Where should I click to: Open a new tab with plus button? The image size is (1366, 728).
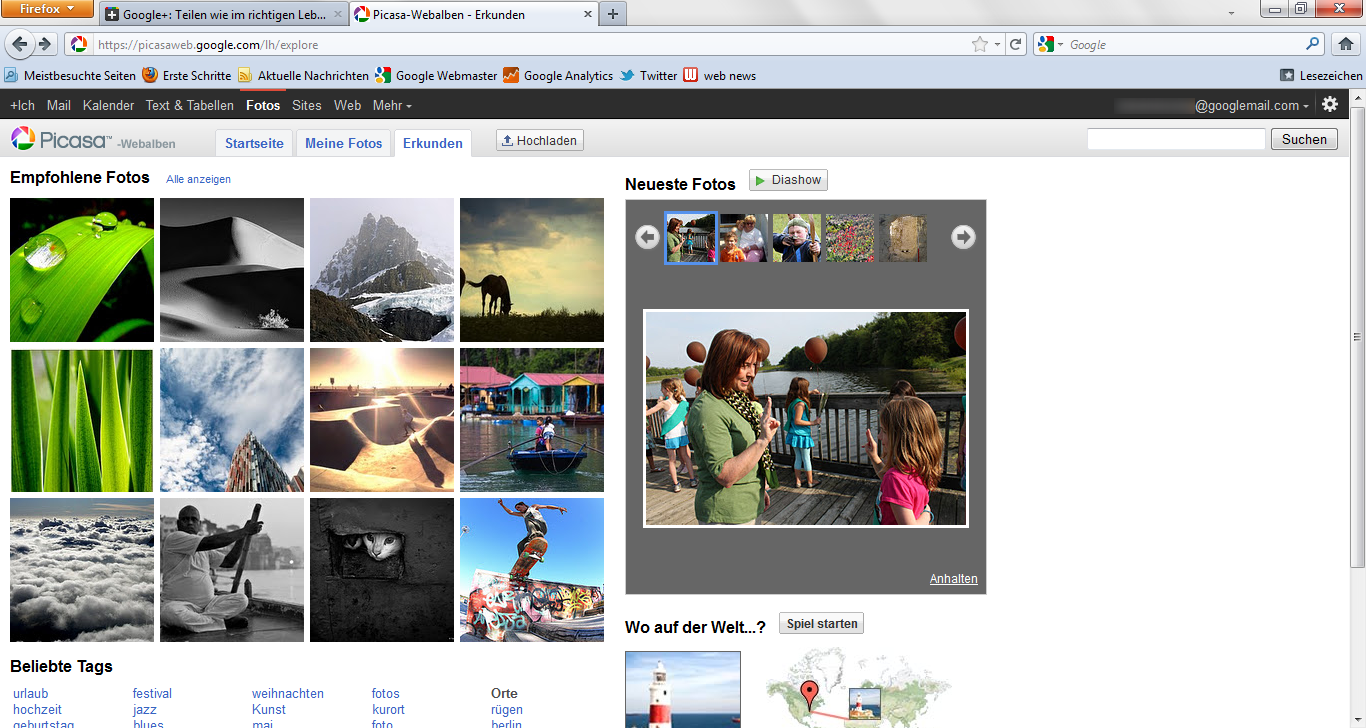(613, 14)
